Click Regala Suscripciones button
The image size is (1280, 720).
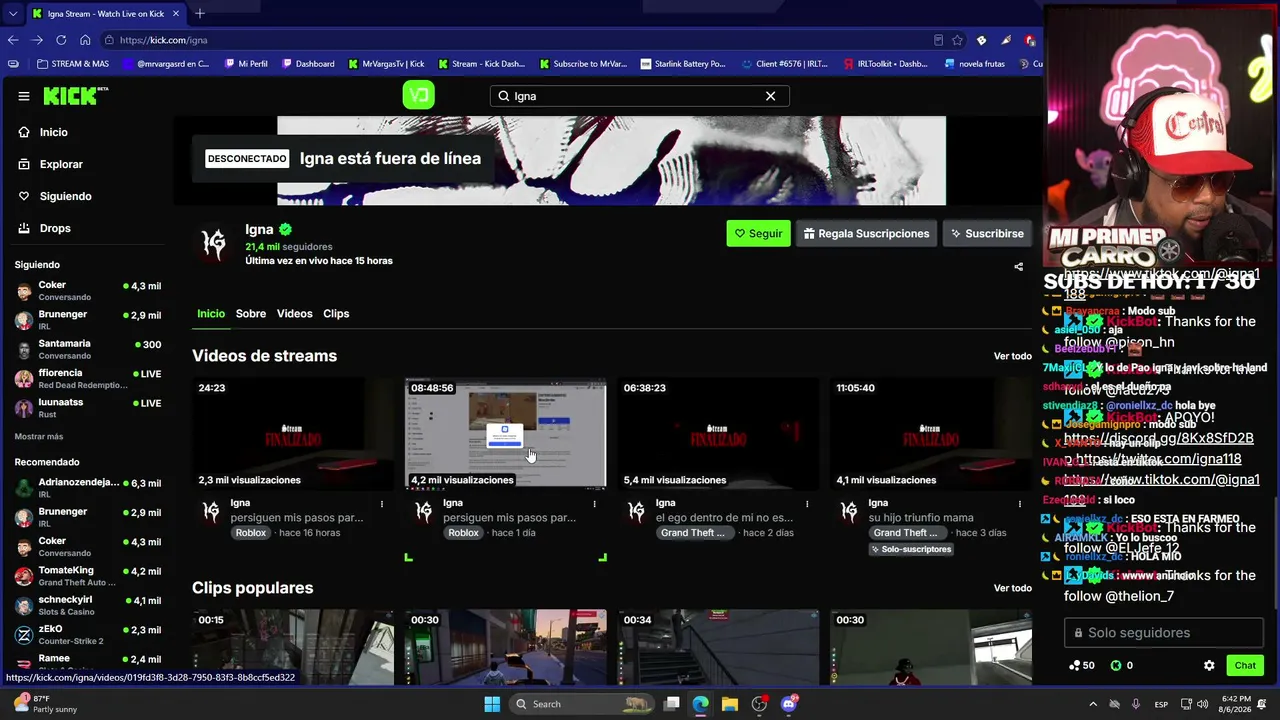(866, 233)
